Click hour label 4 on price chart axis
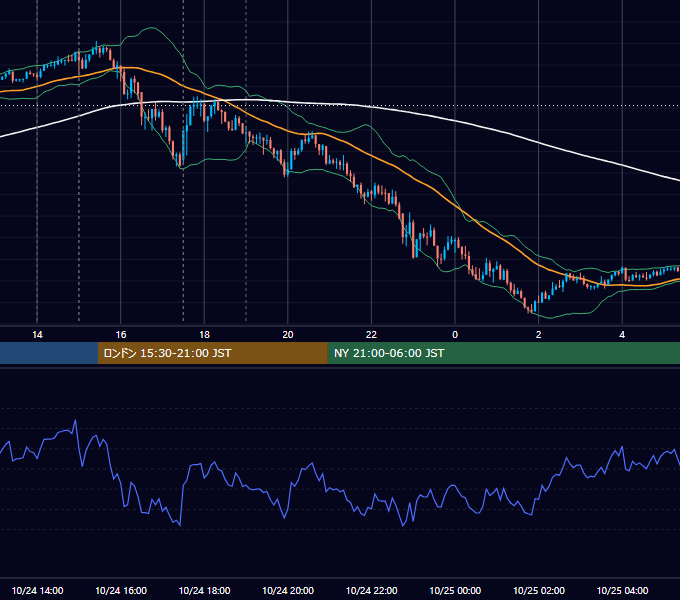680x600 pixels. [x=622, y=334]
